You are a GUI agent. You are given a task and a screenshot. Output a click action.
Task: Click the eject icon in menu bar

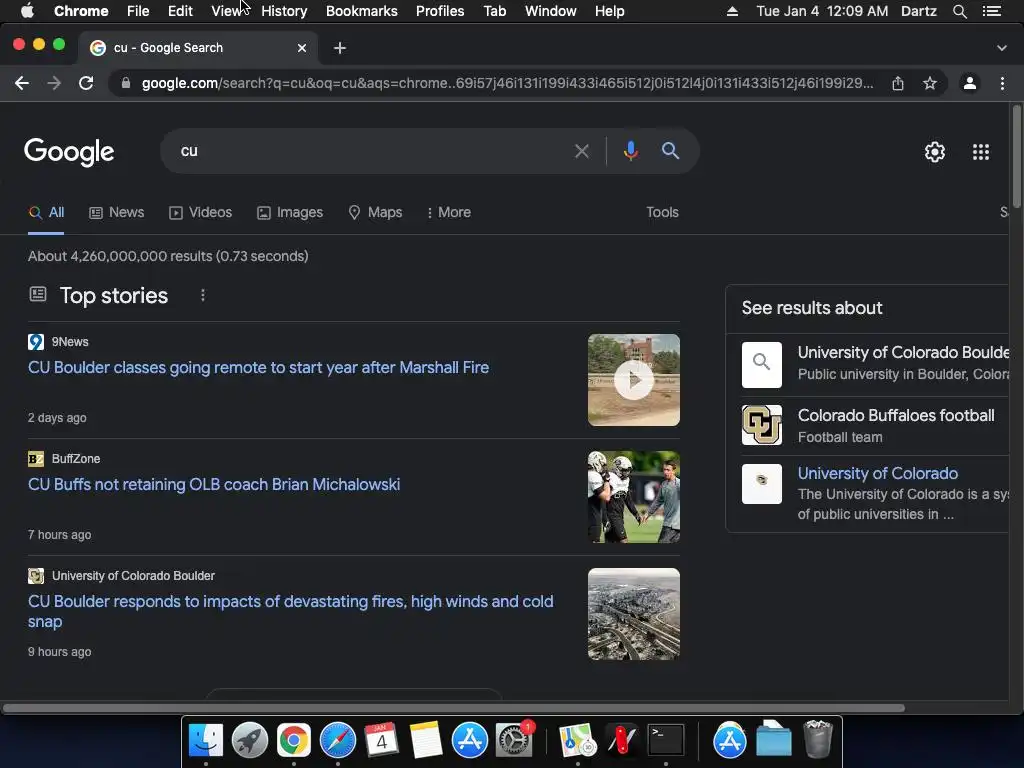(x=733, y=11)
